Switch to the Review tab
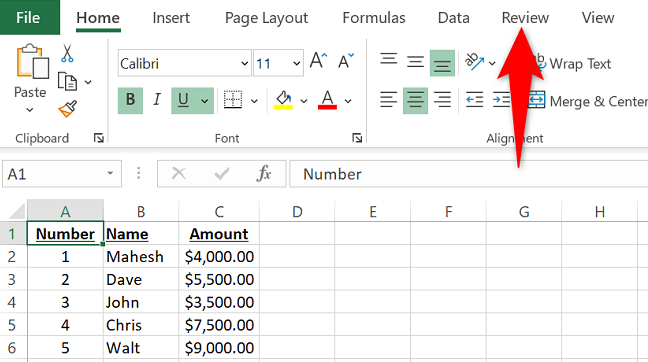 525,18
